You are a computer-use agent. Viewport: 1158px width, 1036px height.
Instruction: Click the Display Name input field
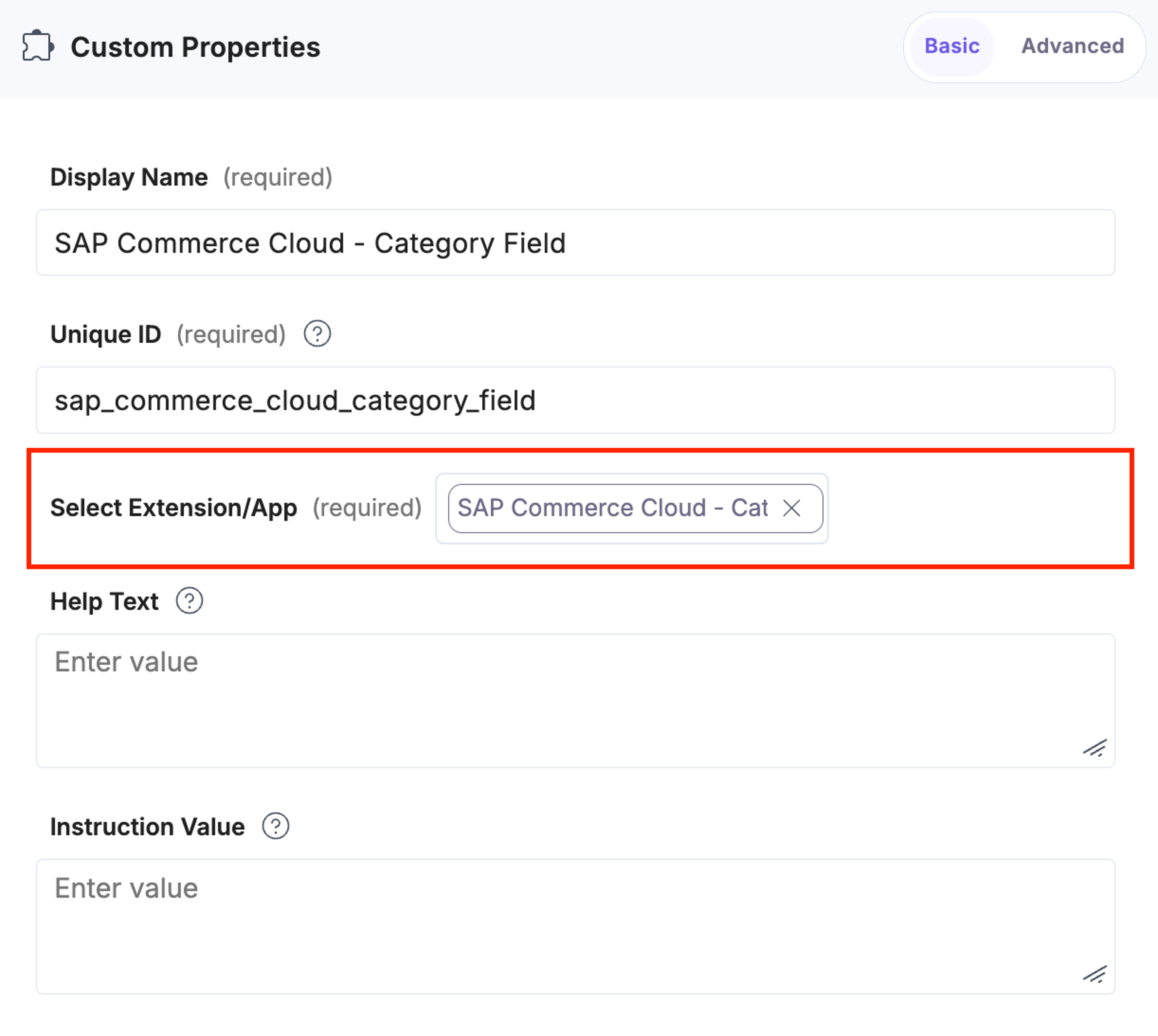tap(575, 243)
